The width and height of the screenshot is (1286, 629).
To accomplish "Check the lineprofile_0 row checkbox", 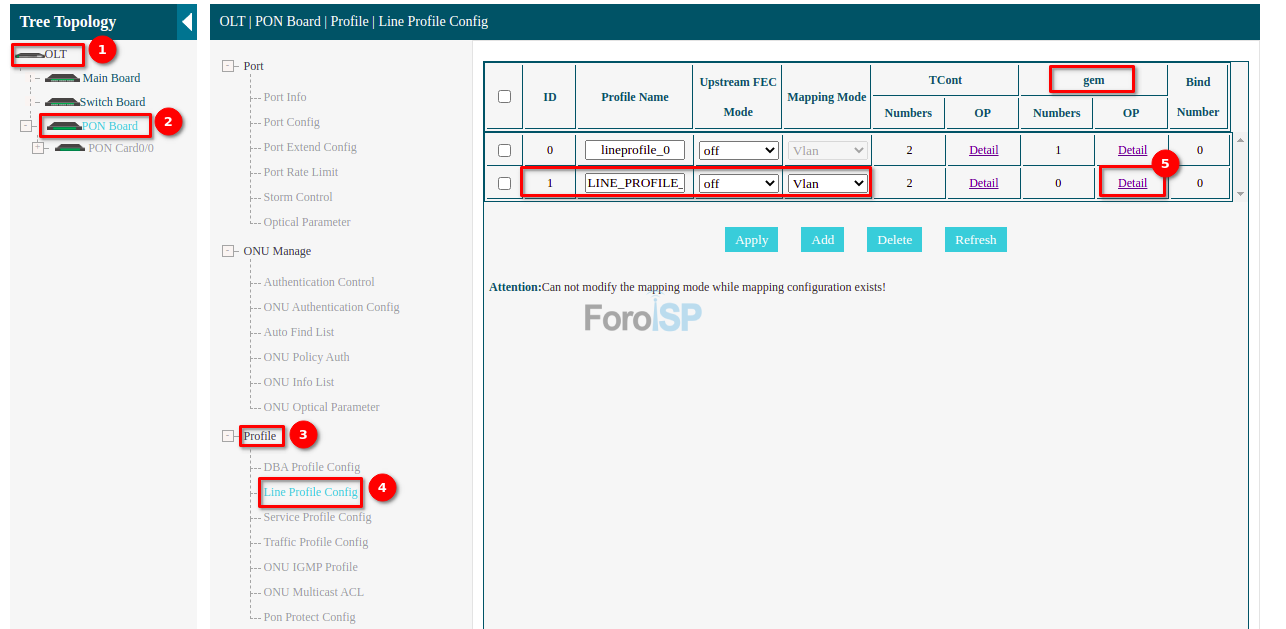I will click(x=505, y=151).
